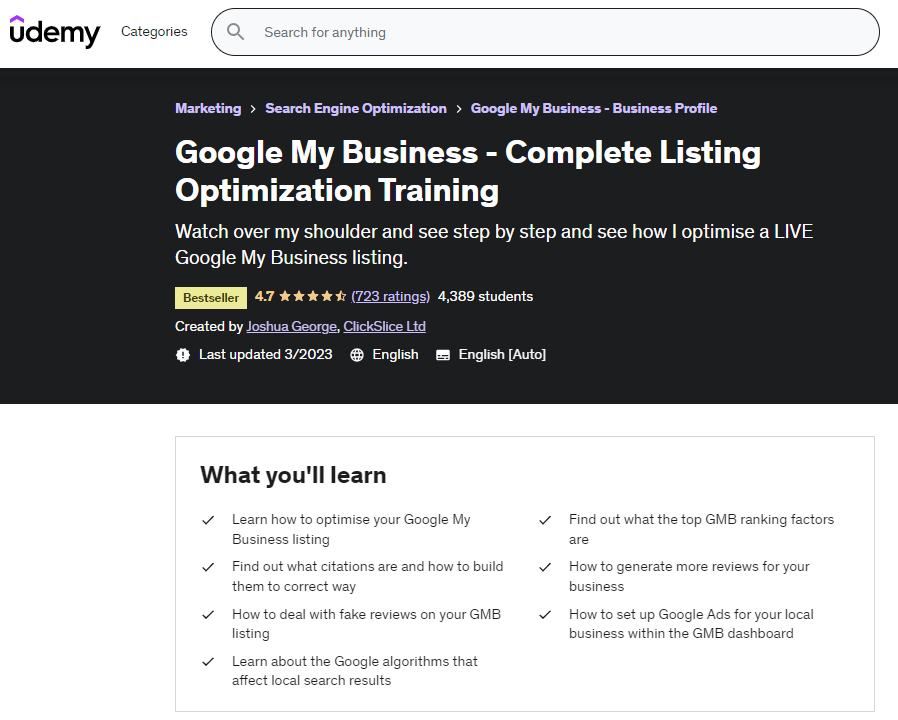This screenshot has width=898, height=720.
Task: Open the Categories menu
Action: point(154,32)
